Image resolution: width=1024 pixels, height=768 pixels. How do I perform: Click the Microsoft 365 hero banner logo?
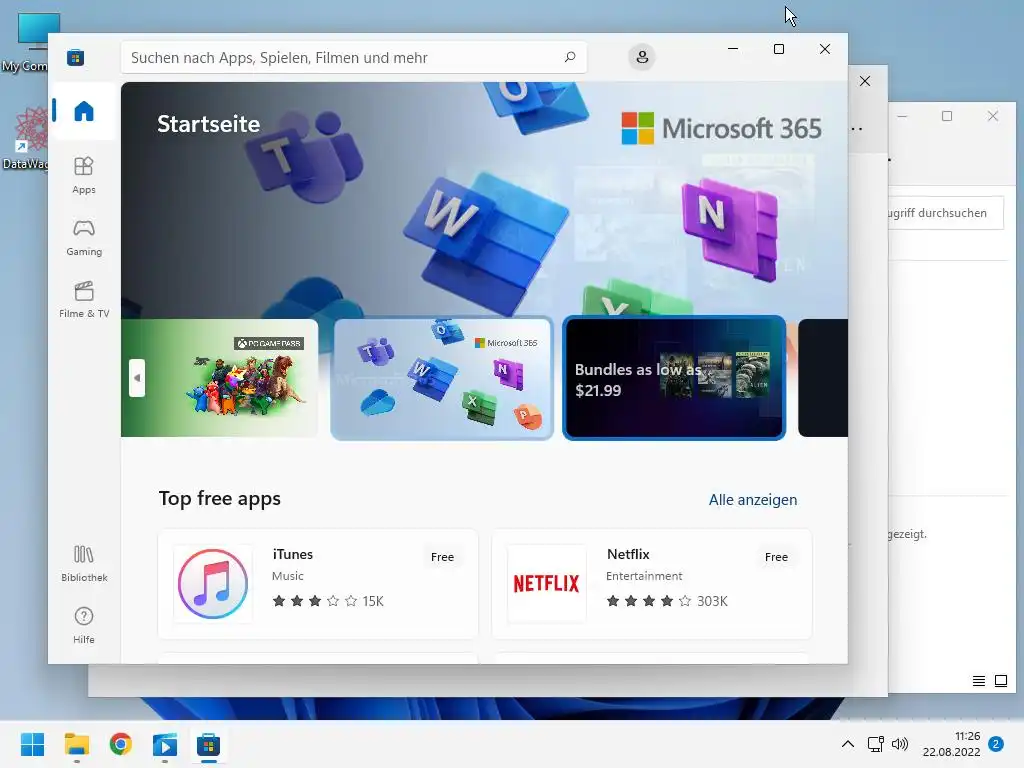pyautogui.click(x=721, y=128)
